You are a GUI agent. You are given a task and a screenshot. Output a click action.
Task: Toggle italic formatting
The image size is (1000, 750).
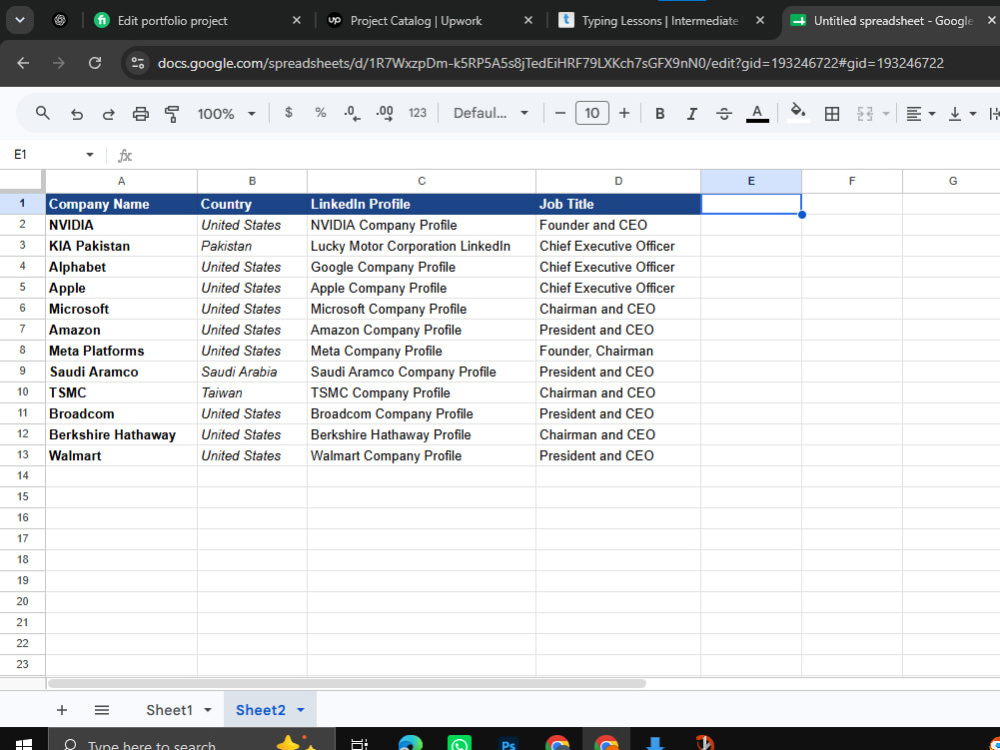coord(691,114)
